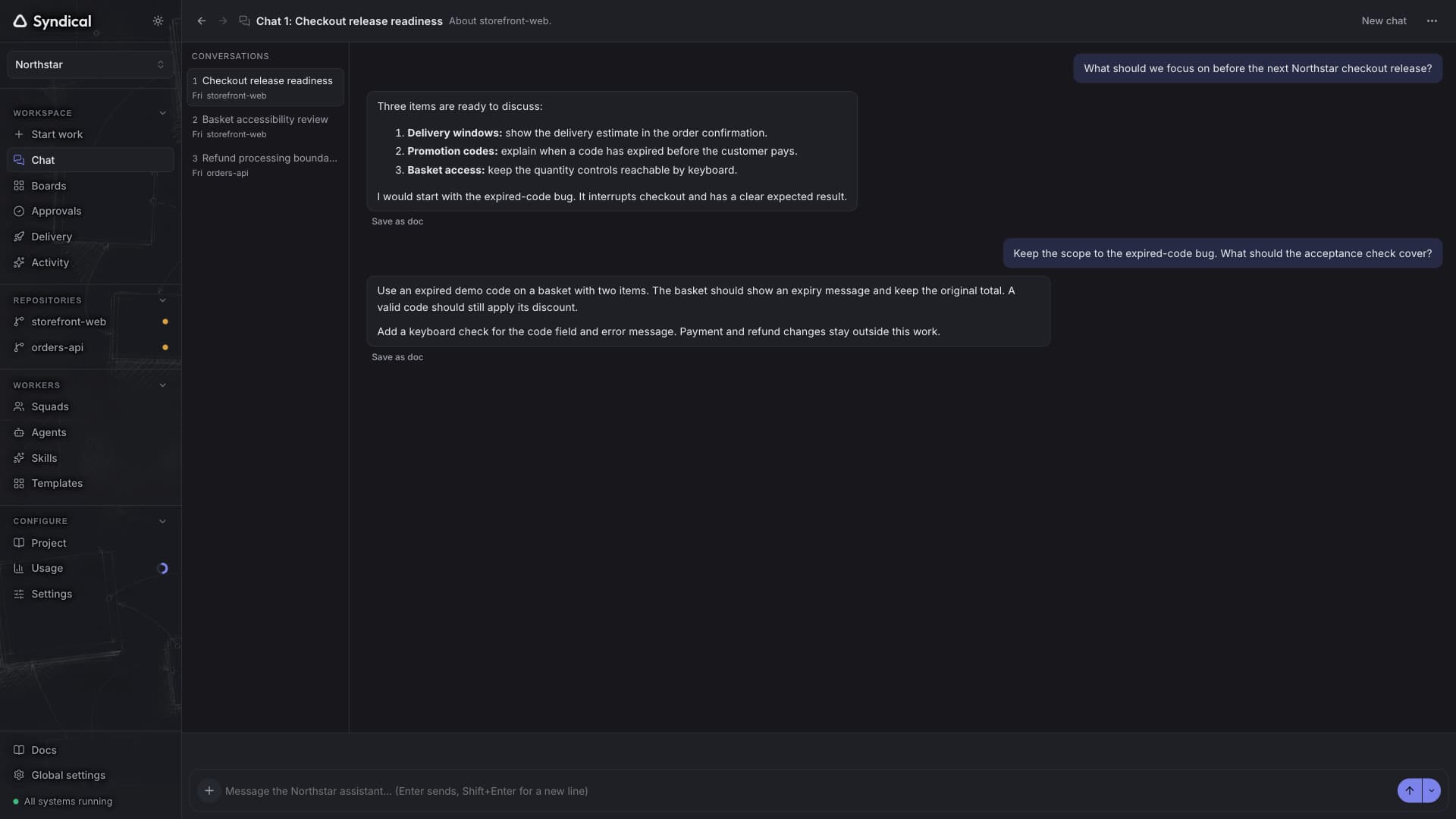Open Global settings gear icon
The height and width of the screenshot is (819, 1456).
[x=19, y=775]
